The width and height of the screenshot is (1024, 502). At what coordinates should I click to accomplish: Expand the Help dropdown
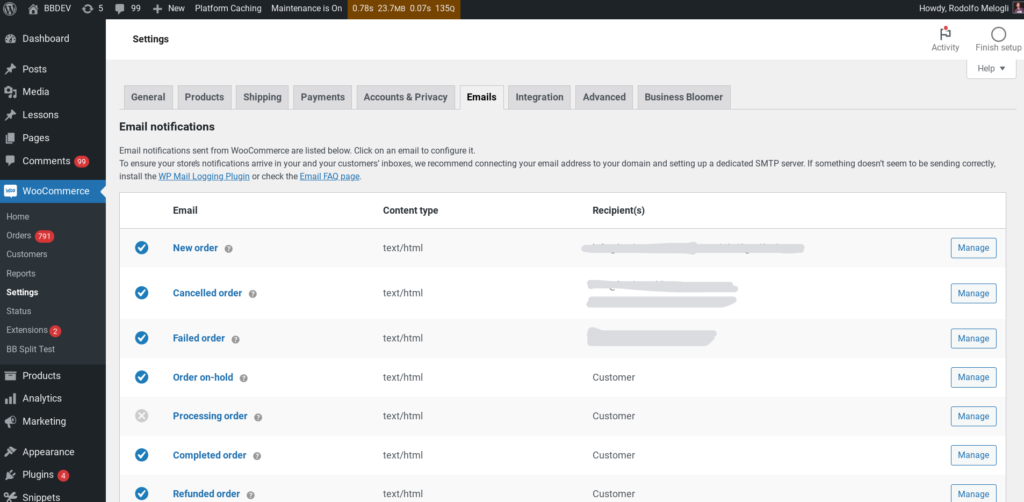[x=991, y=69]
